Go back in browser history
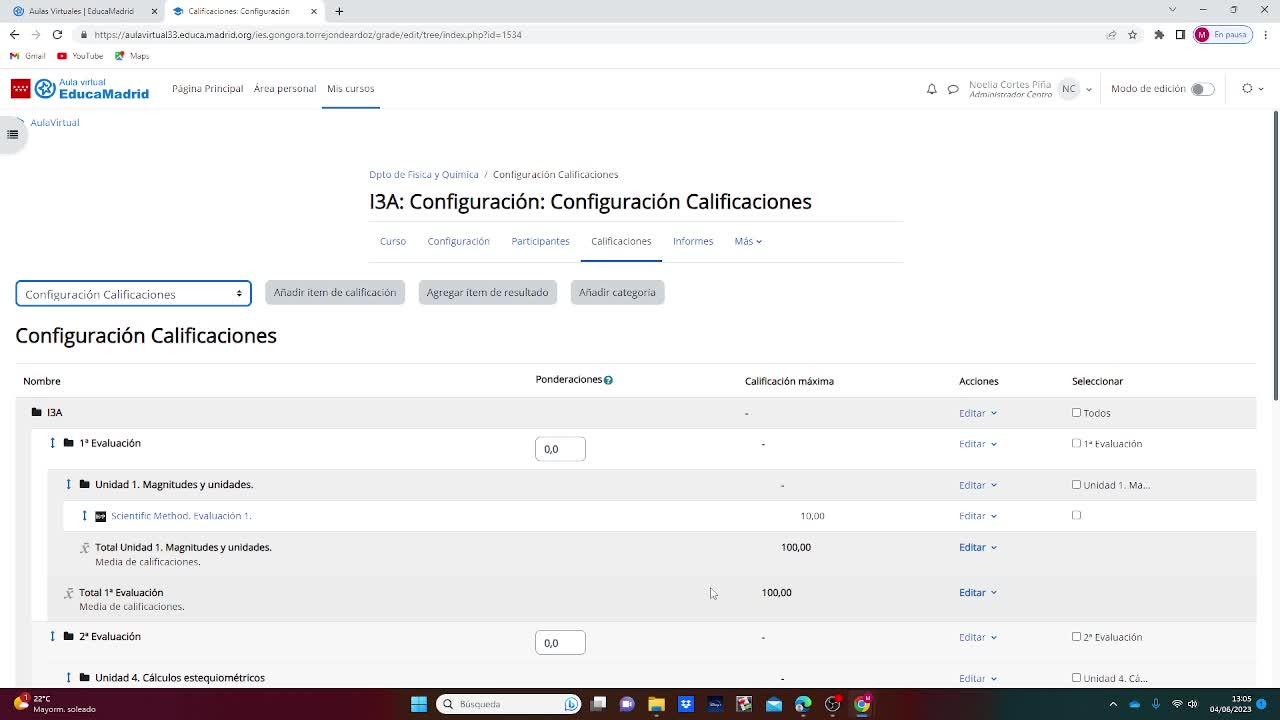The height and width of the screenshot is (720, 1280). (x=14, y=34)
